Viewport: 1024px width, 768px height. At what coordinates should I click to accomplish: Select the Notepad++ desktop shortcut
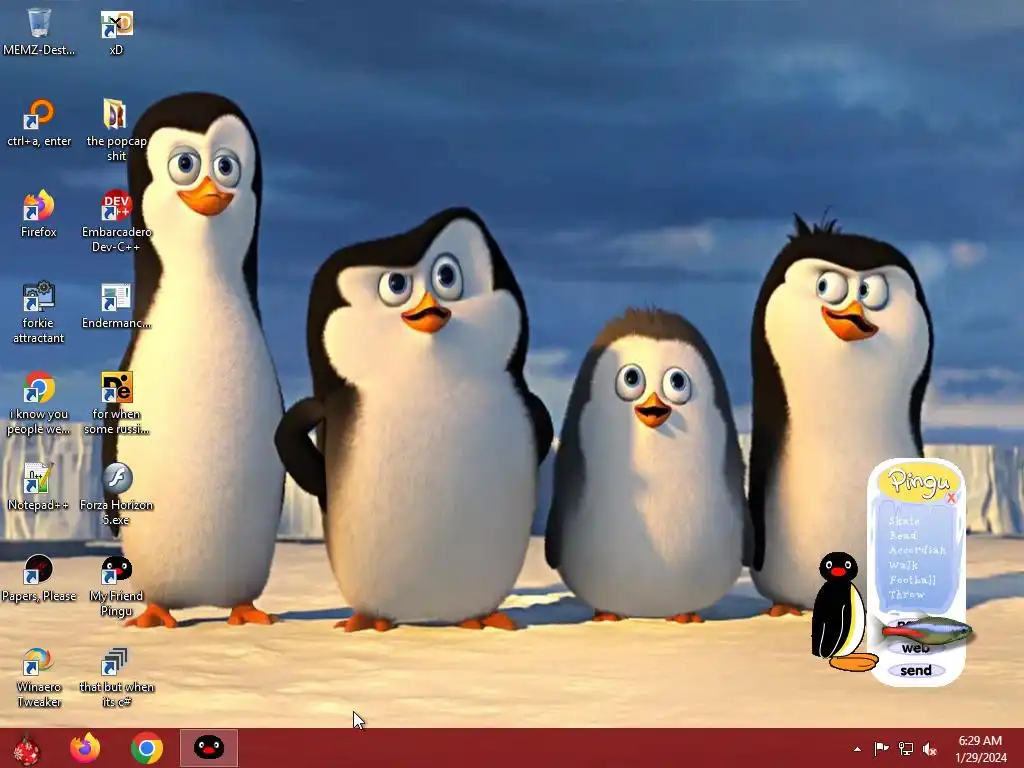[38, 487]
